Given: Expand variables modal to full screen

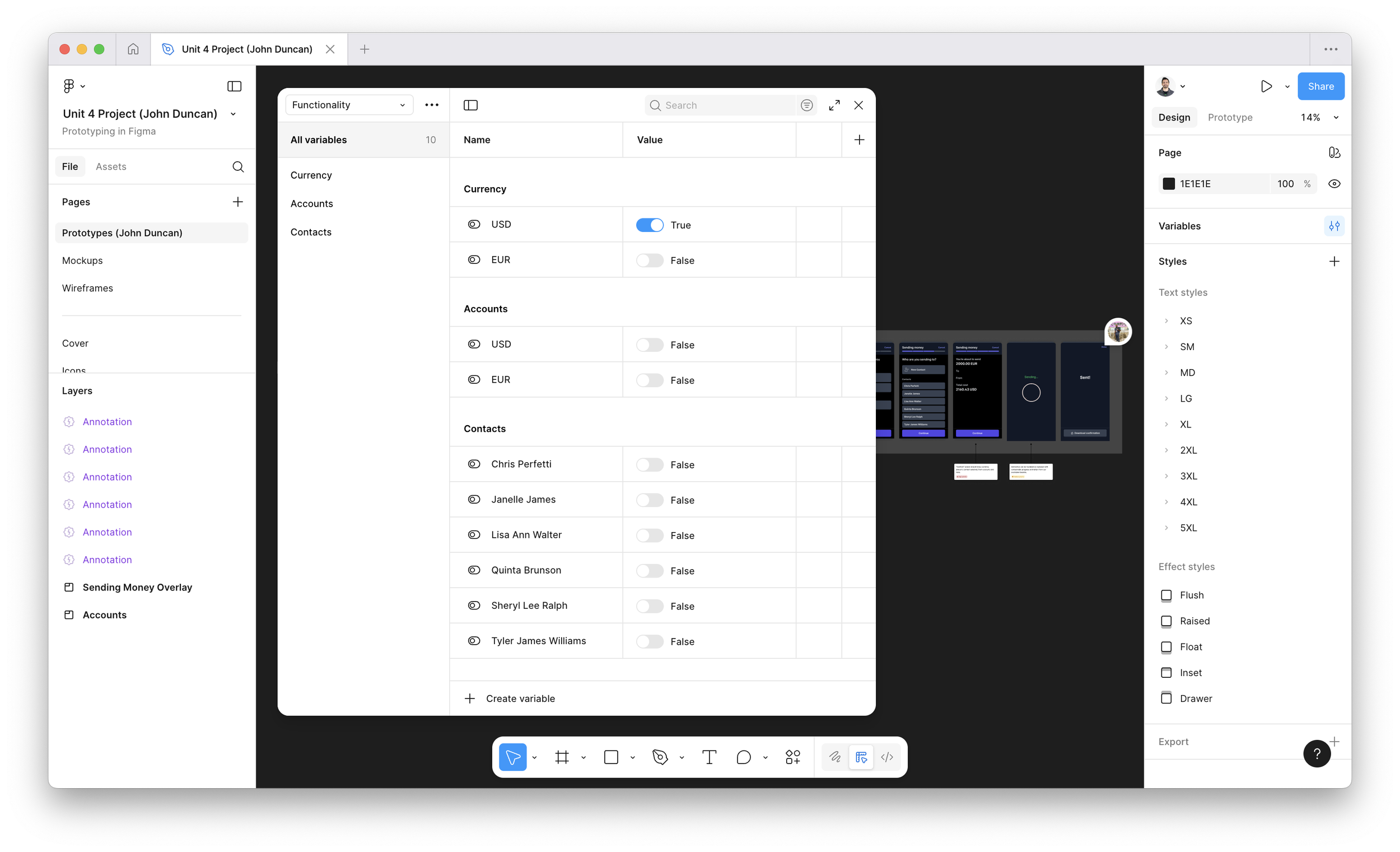Looking at the screenshot, I should coord(834,105).
